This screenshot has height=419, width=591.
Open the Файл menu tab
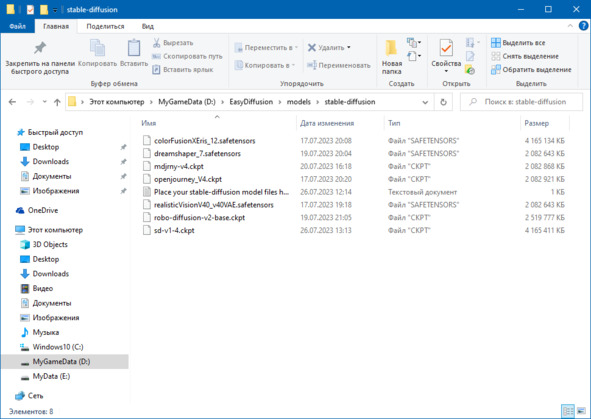pos(17,26)
